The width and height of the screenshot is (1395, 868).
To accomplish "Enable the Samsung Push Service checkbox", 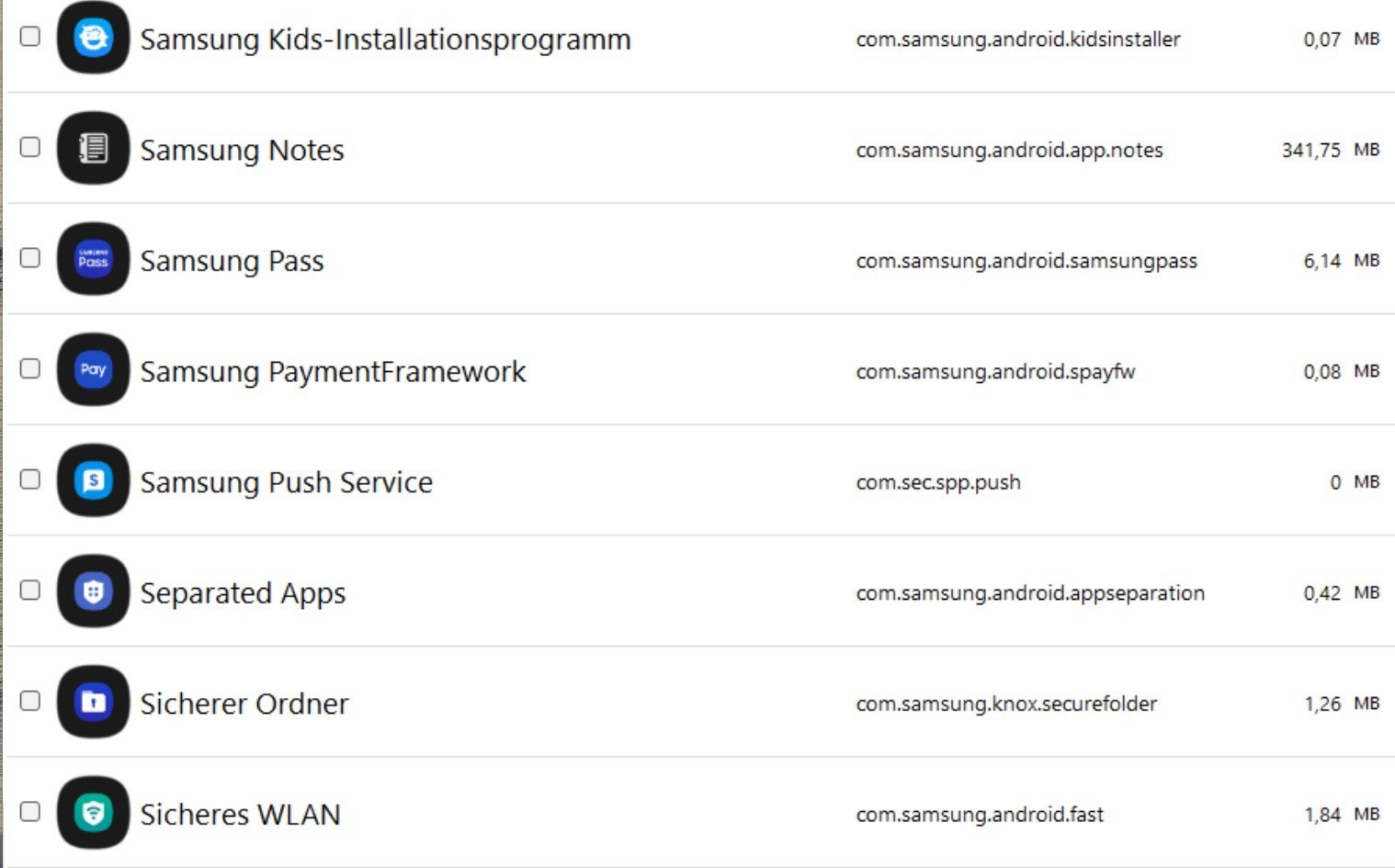I will pyautogui.click(x=30, y=479).
